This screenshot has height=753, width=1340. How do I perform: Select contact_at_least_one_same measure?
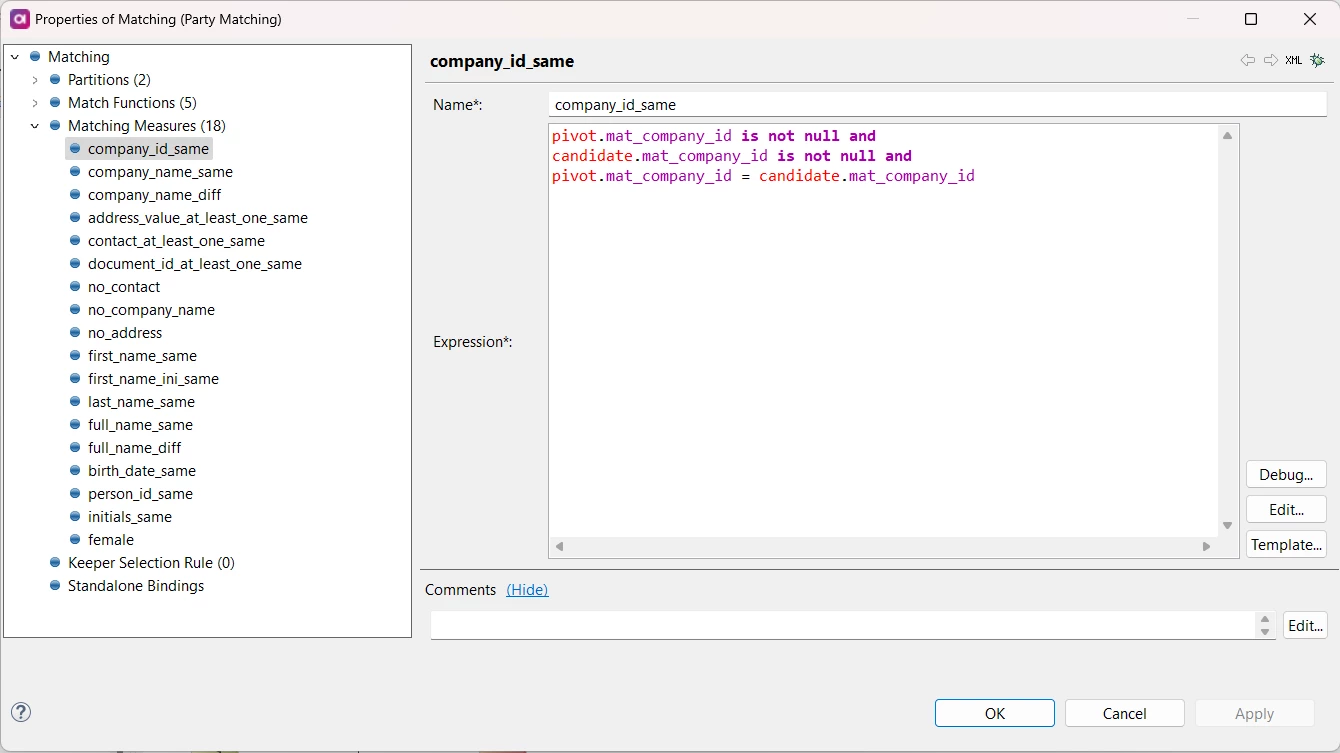click(176, 241)
